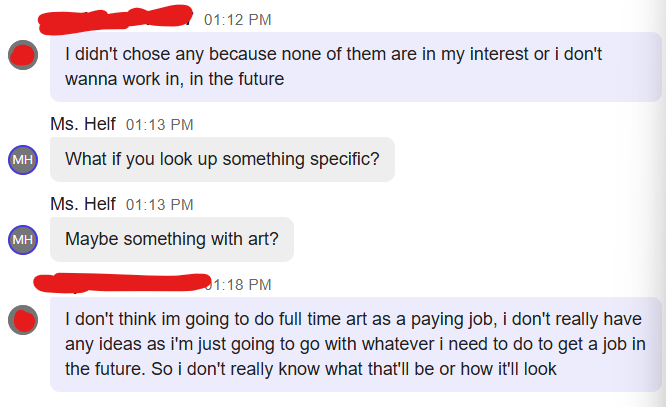Screen dimensions: 666x407
Task: Click the 01:18 PM timestamp
Action: point(242,284)
